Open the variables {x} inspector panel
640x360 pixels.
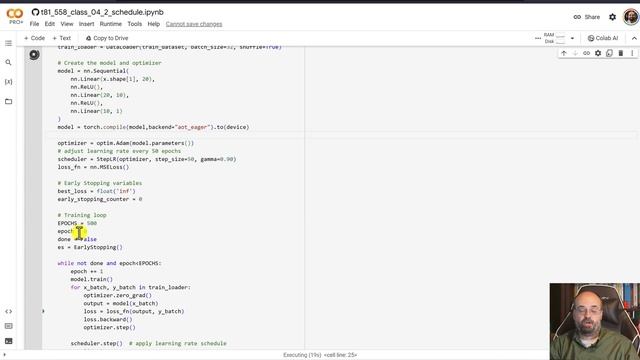point(8,82)
